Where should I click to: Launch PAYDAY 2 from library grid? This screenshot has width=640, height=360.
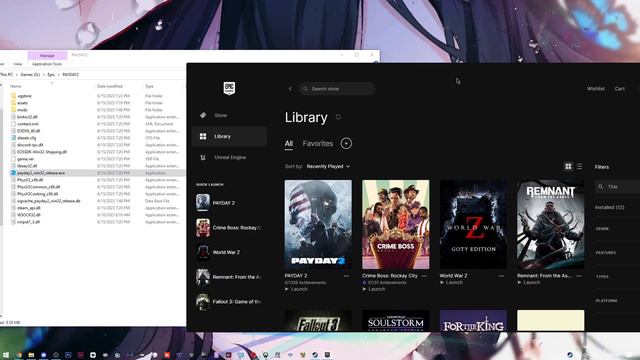click(x=296, y=289)
